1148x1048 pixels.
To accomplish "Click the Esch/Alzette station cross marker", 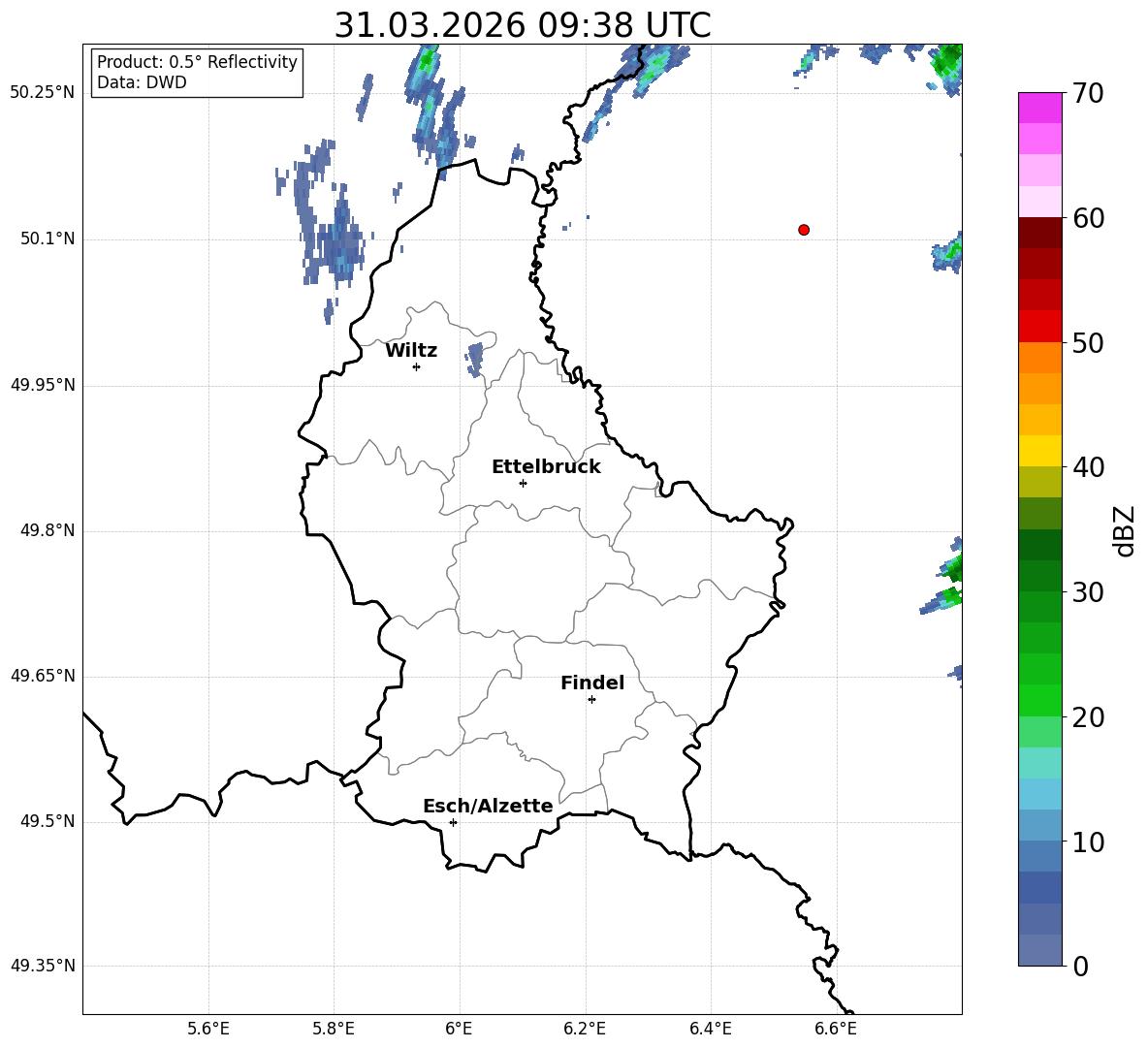I will pyautogui.click(x=453, y=822).
